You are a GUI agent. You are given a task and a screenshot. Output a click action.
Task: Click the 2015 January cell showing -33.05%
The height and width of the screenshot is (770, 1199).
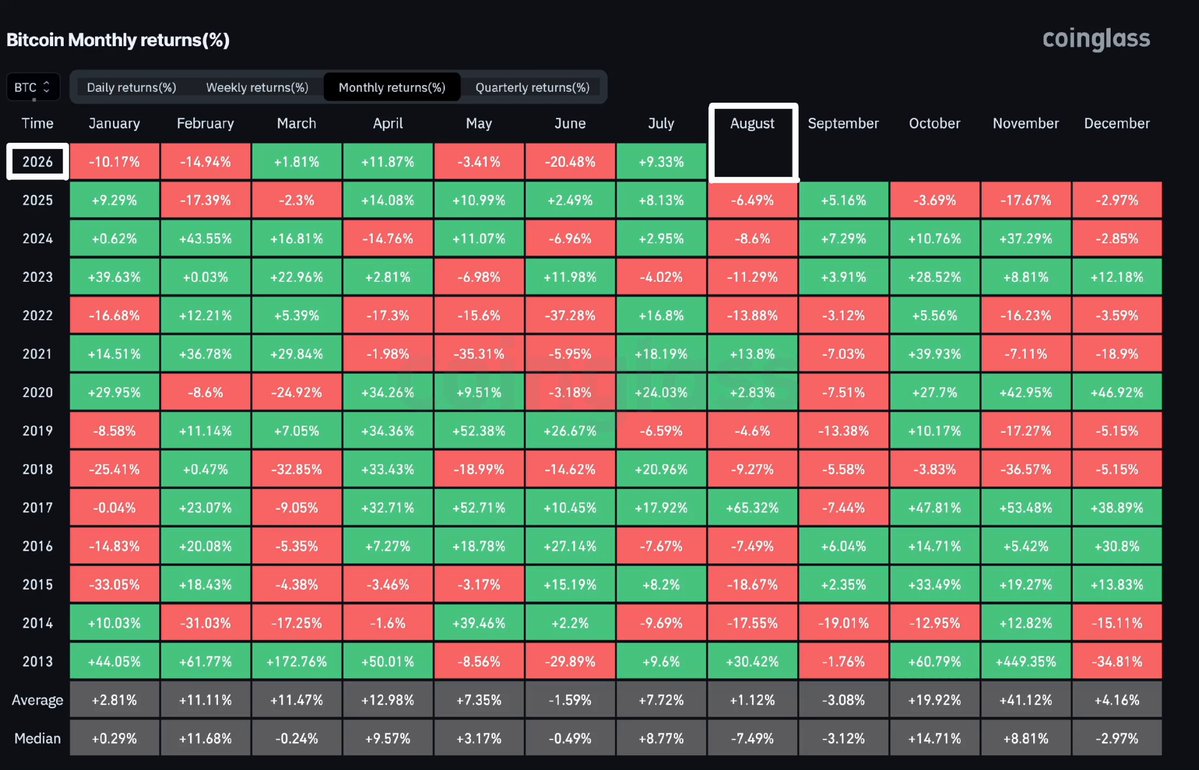click(114, 585)
